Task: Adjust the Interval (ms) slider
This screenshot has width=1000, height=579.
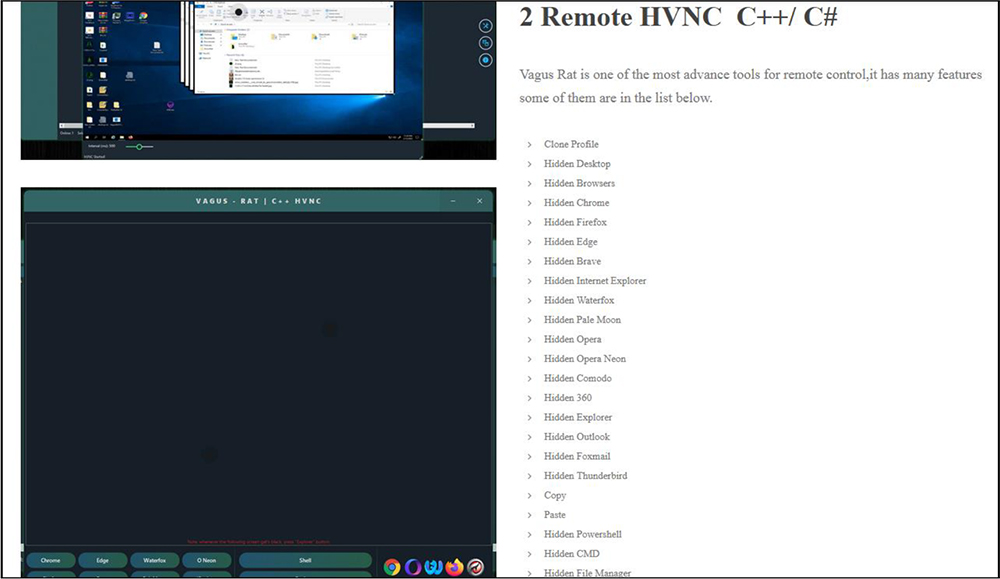Action: (139, 147)
